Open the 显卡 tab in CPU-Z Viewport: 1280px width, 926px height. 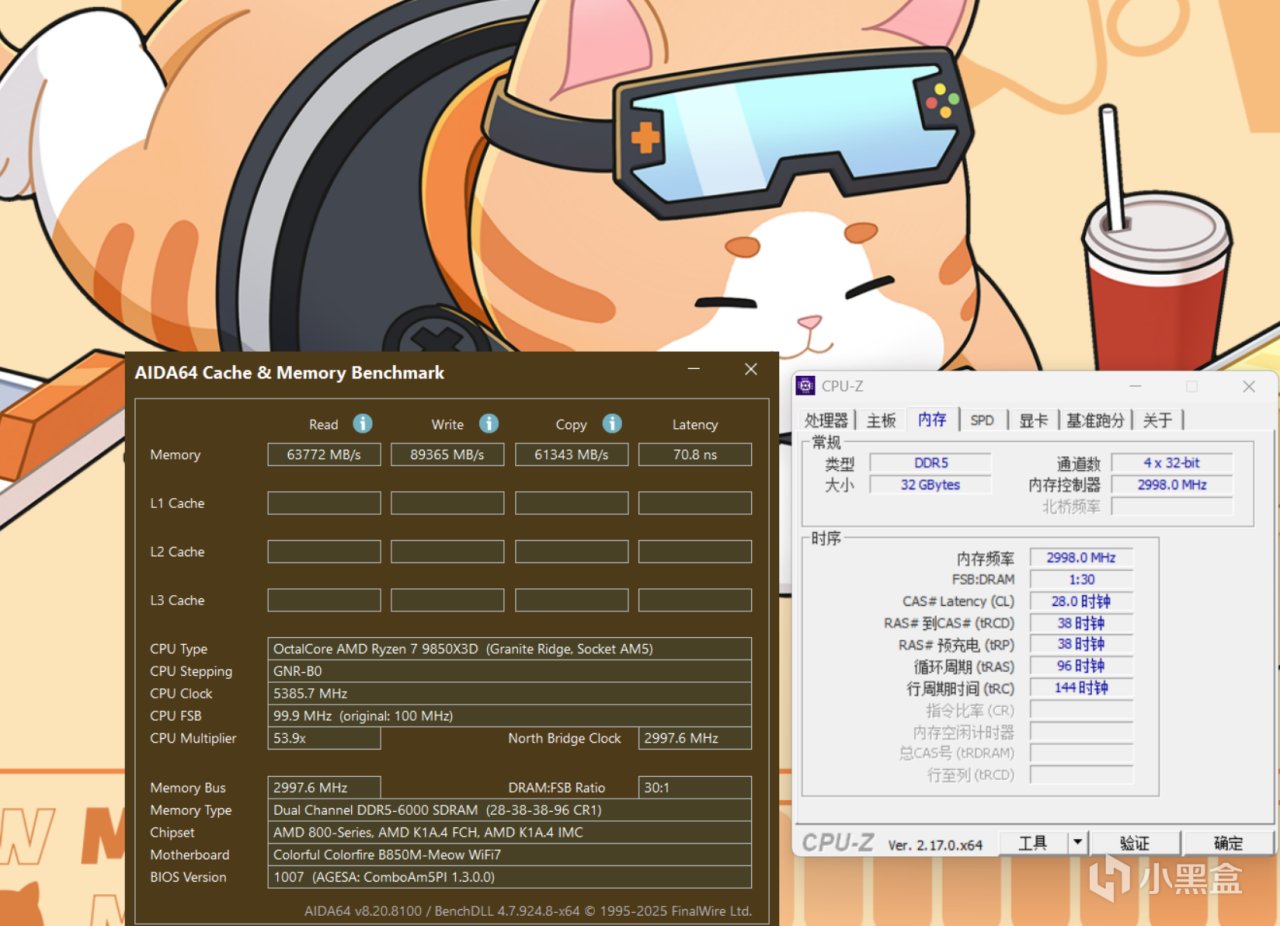tap(1033, 420)
